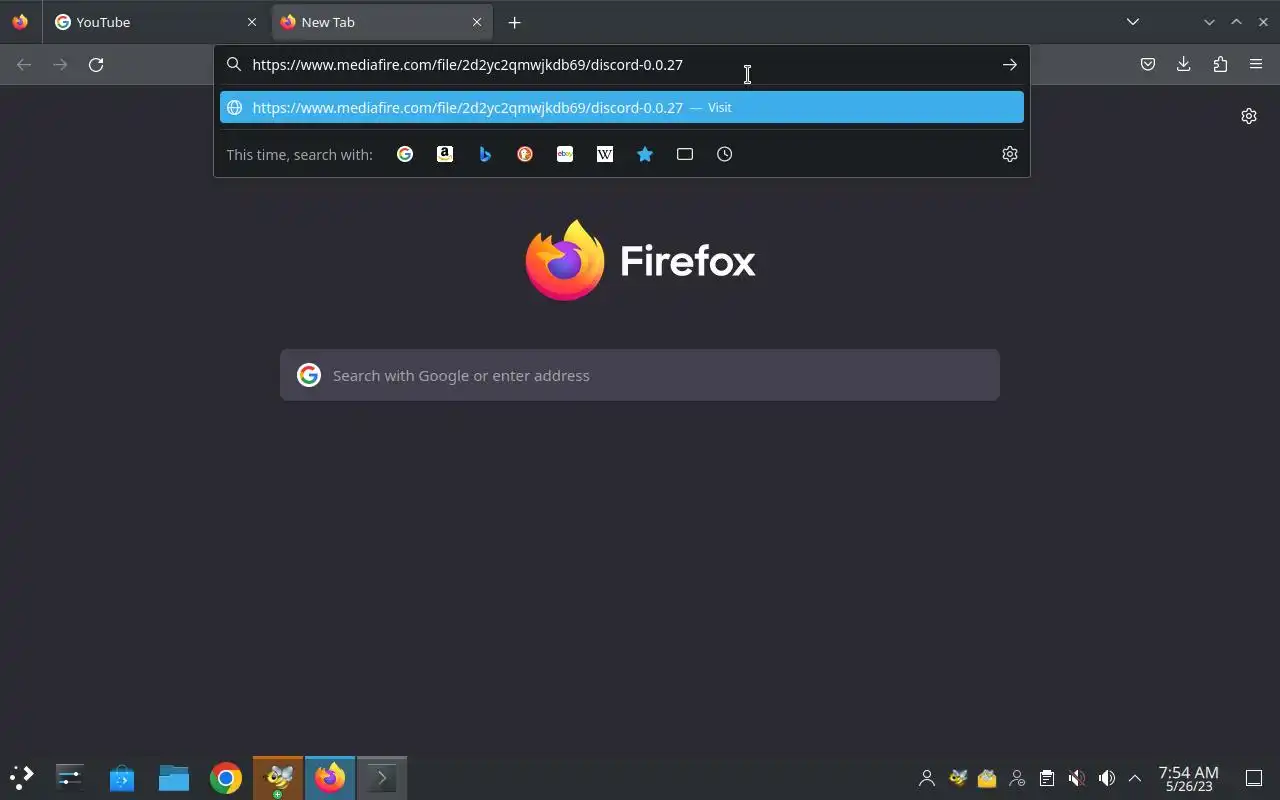Open the clipboard tray icon
The width and height of the screenshot is (1280, 800).
(1046, 778)
